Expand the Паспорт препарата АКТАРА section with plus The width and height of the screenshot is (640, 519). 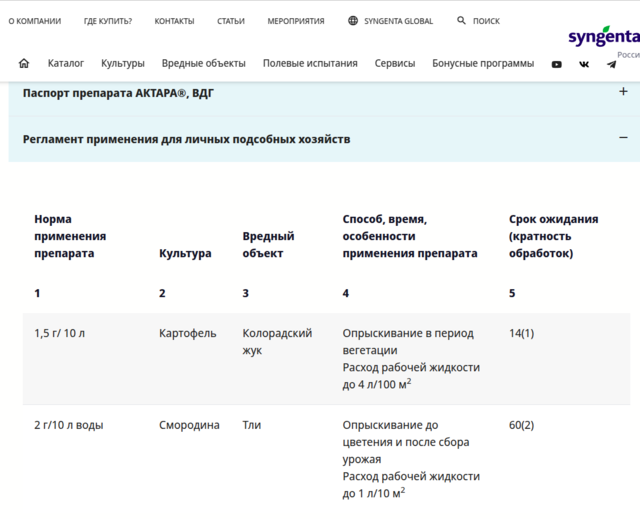623,91
